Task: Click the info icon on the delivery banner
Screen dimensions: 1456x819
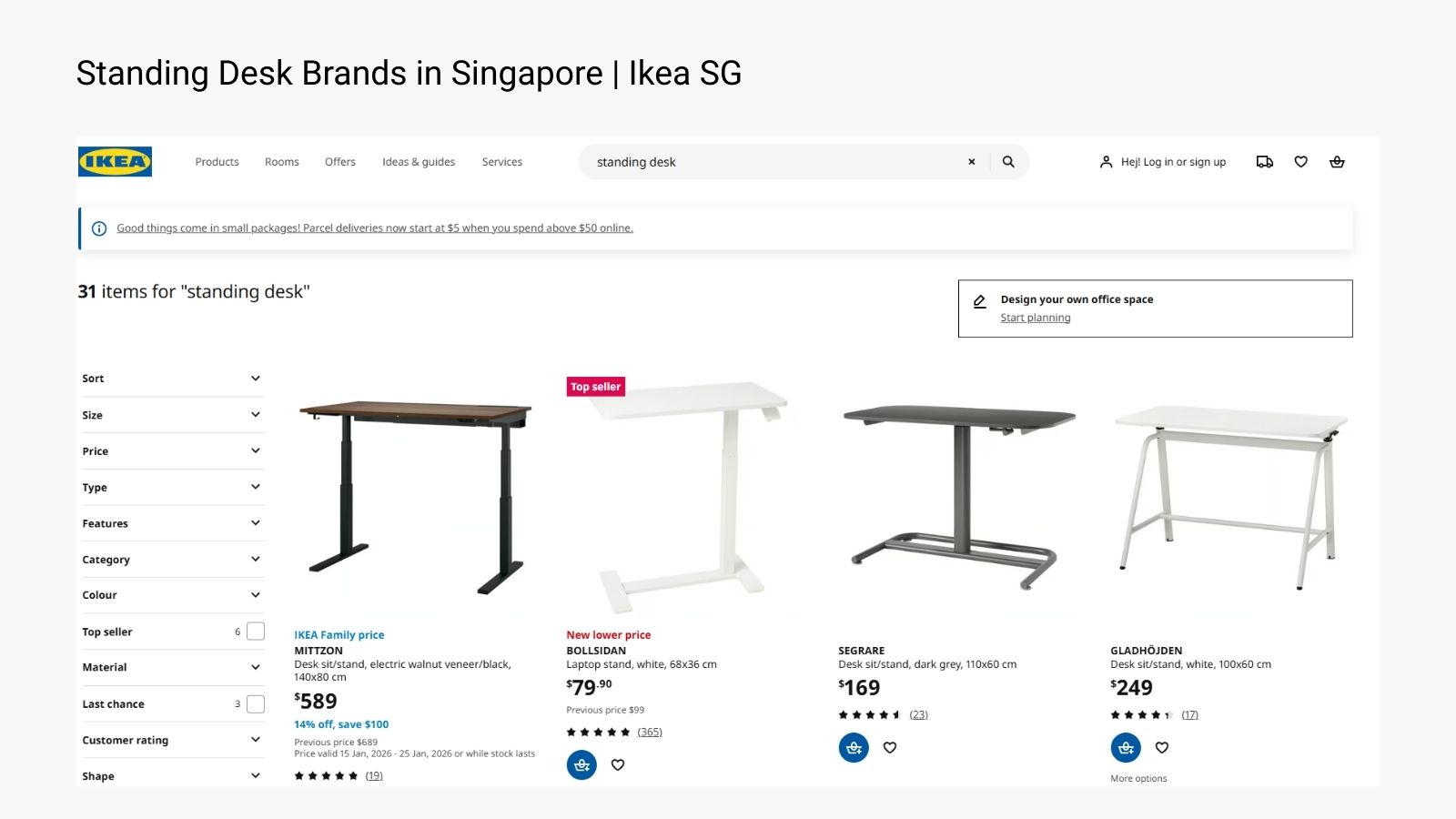Action: (98, 227)
